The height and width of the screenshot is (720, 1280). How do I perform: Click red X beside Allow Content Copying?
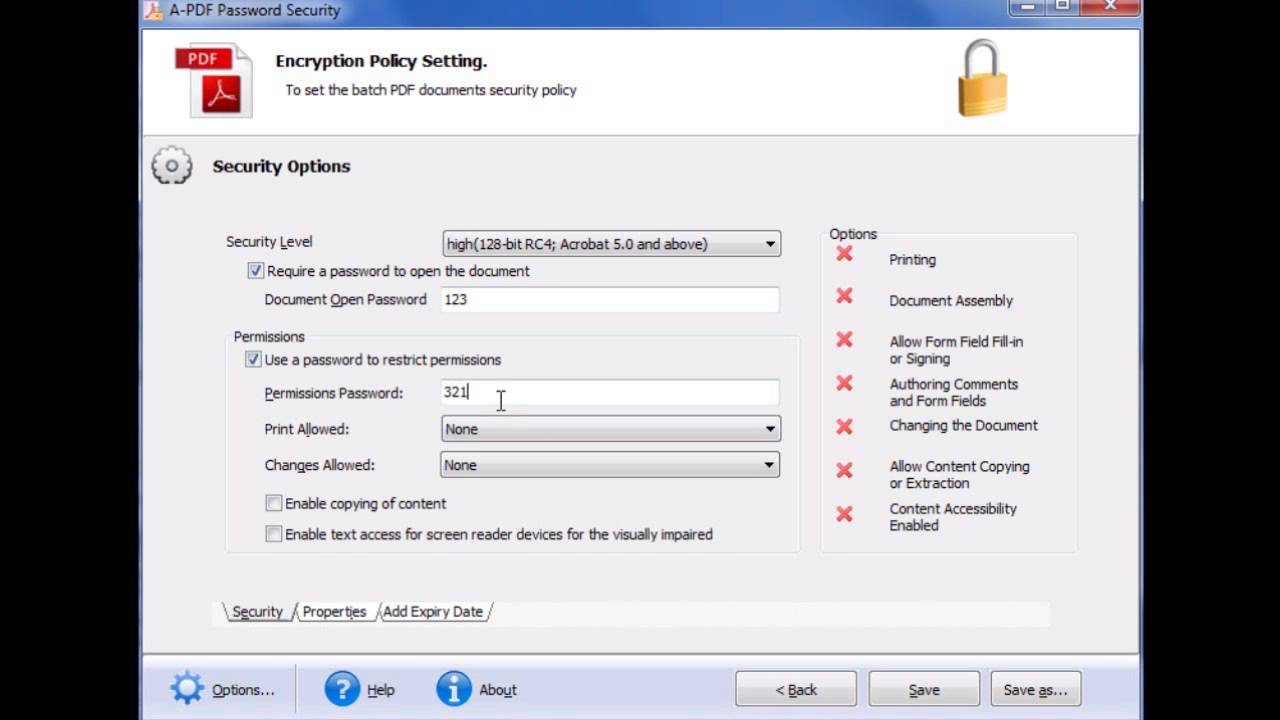(x=845, y=470)
